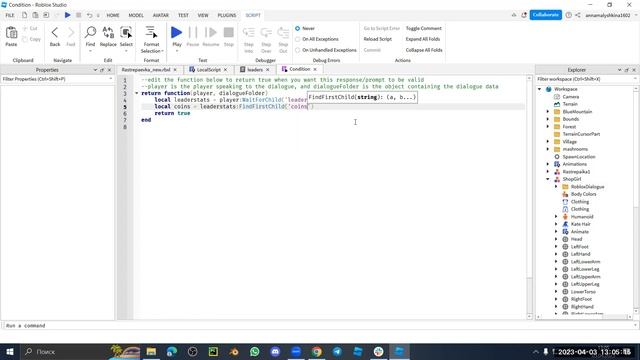Select the Body Colors item in Explorer
This screenshot has width=640, height=360.
[583, 194]
